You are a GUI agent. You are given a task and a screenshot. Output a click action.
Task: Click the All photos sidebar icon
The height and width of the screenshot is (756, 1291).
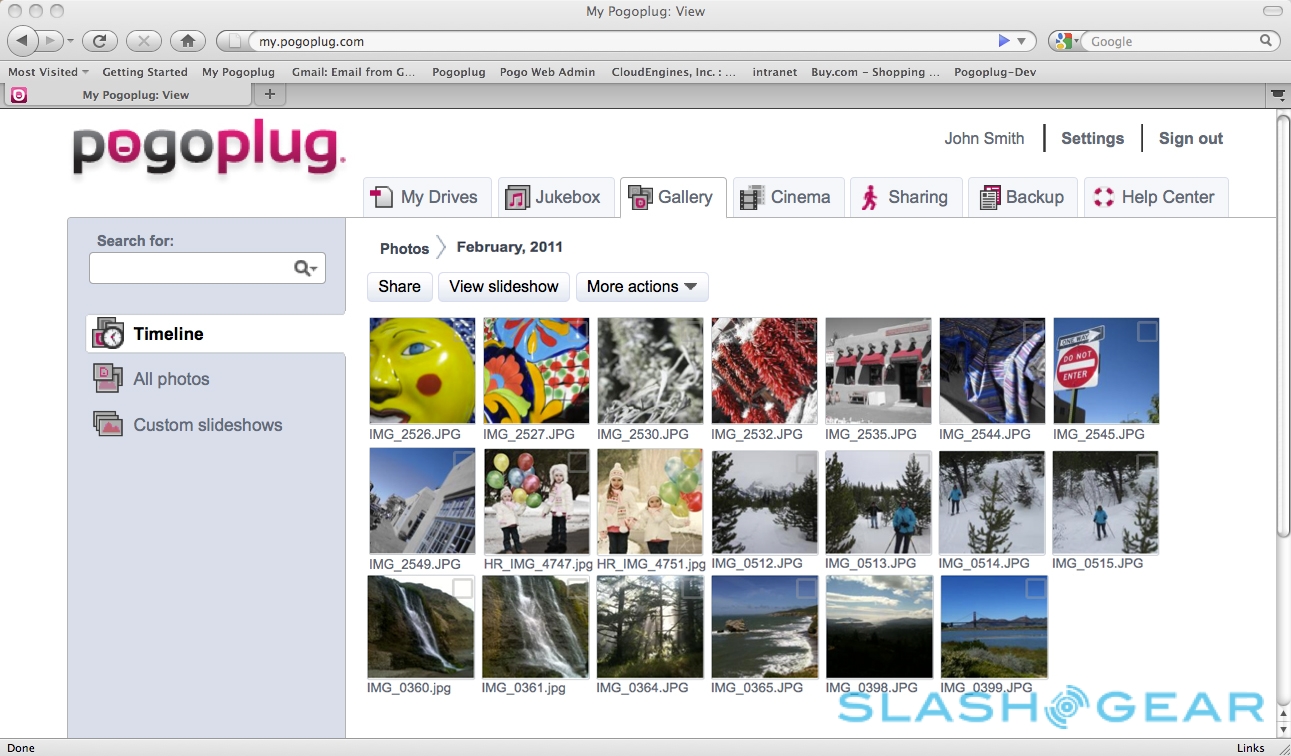pyautogui.click(x=108, y=378)
